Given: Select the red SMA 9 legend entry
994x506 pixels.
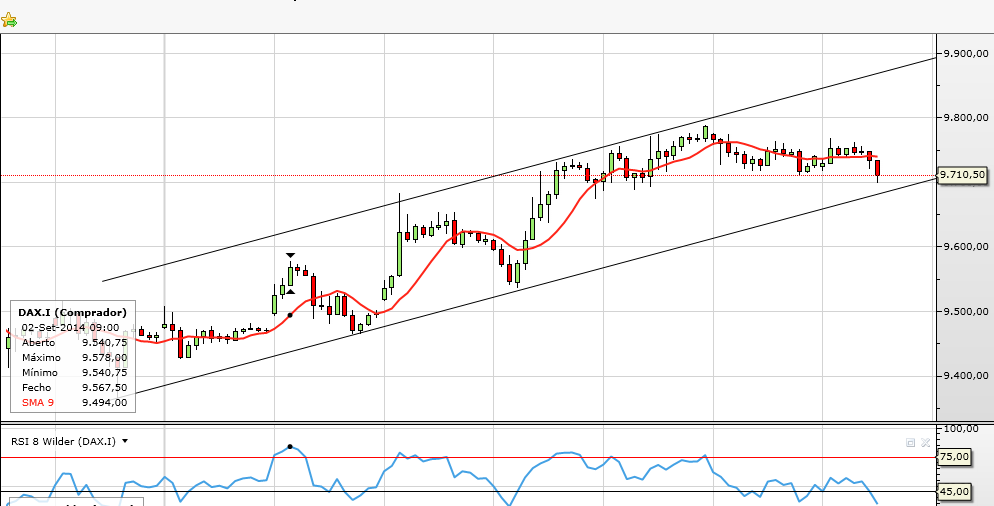Looking at the screenshot, I should (40, 402).
